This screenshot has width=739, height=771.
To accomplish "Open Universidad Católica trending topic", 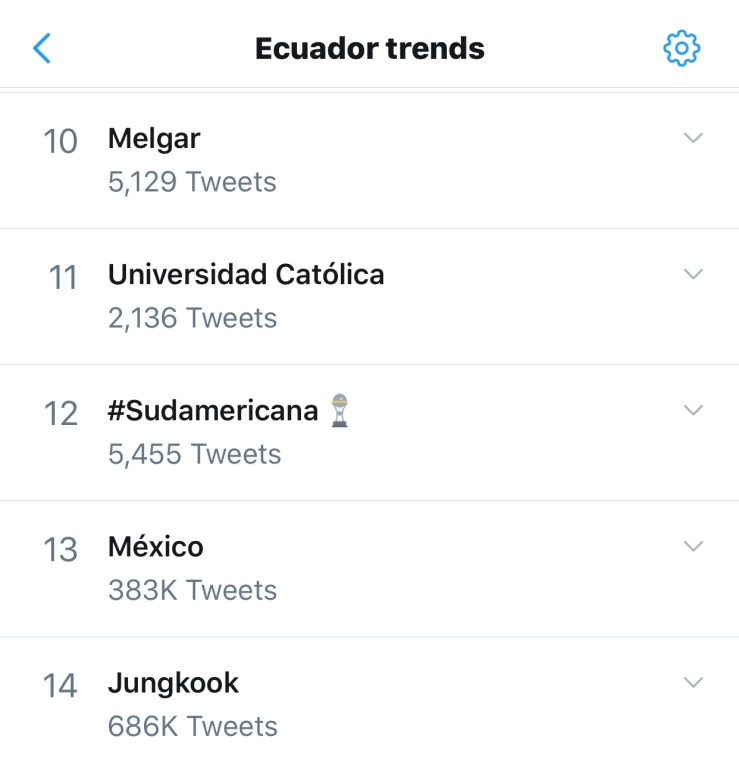I will (246, 275).
